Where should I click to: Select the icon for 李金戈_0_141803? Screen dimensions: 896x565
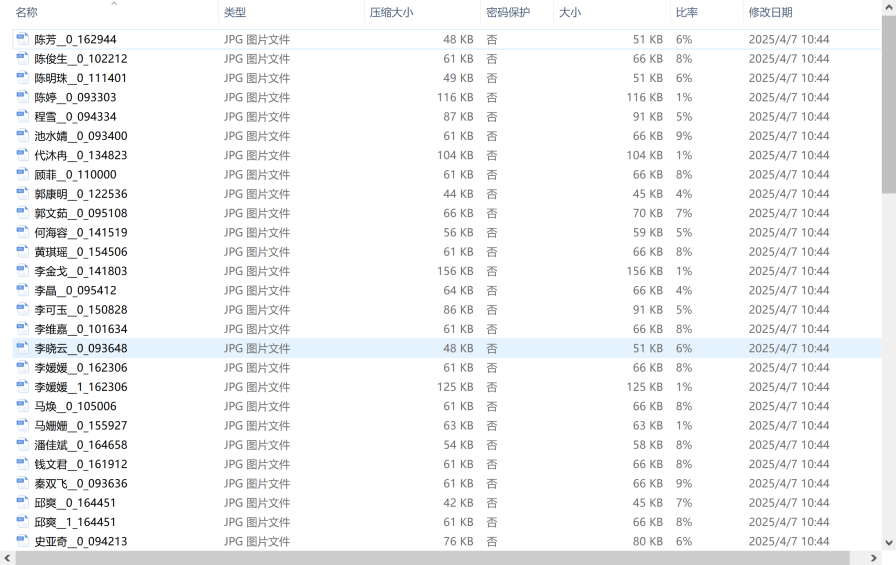coord(22,271)
